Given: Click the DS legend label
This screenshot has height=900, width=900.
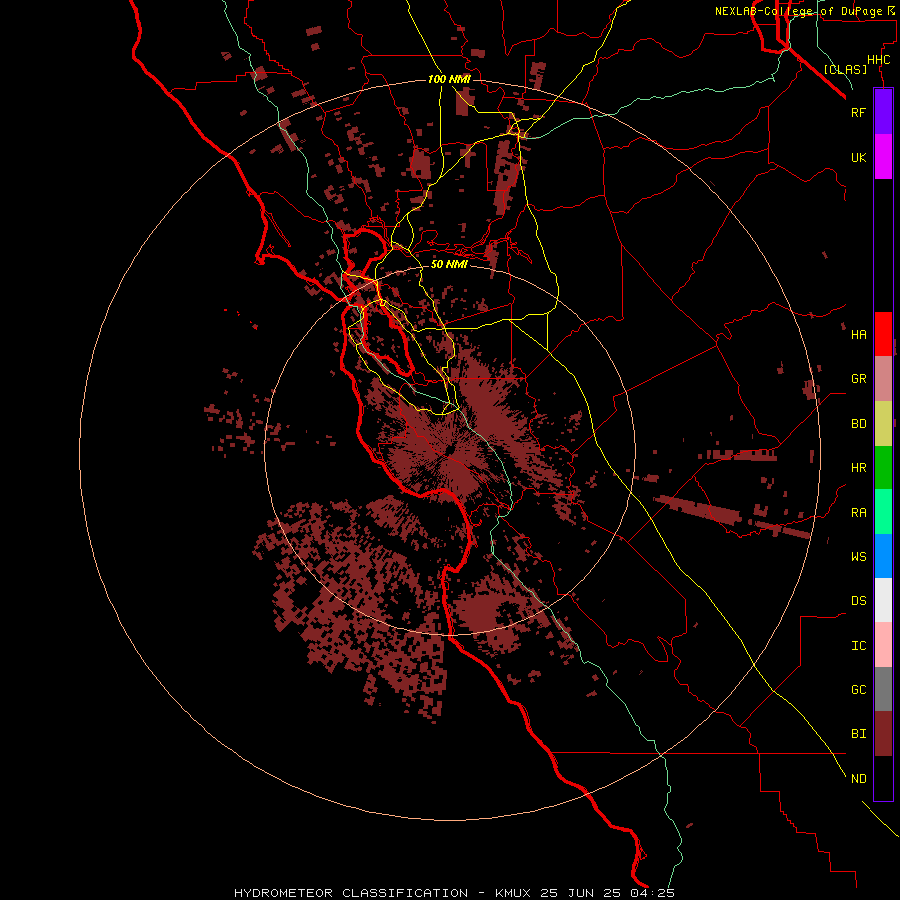Looking at the screenshot, I should click(859, 601).
